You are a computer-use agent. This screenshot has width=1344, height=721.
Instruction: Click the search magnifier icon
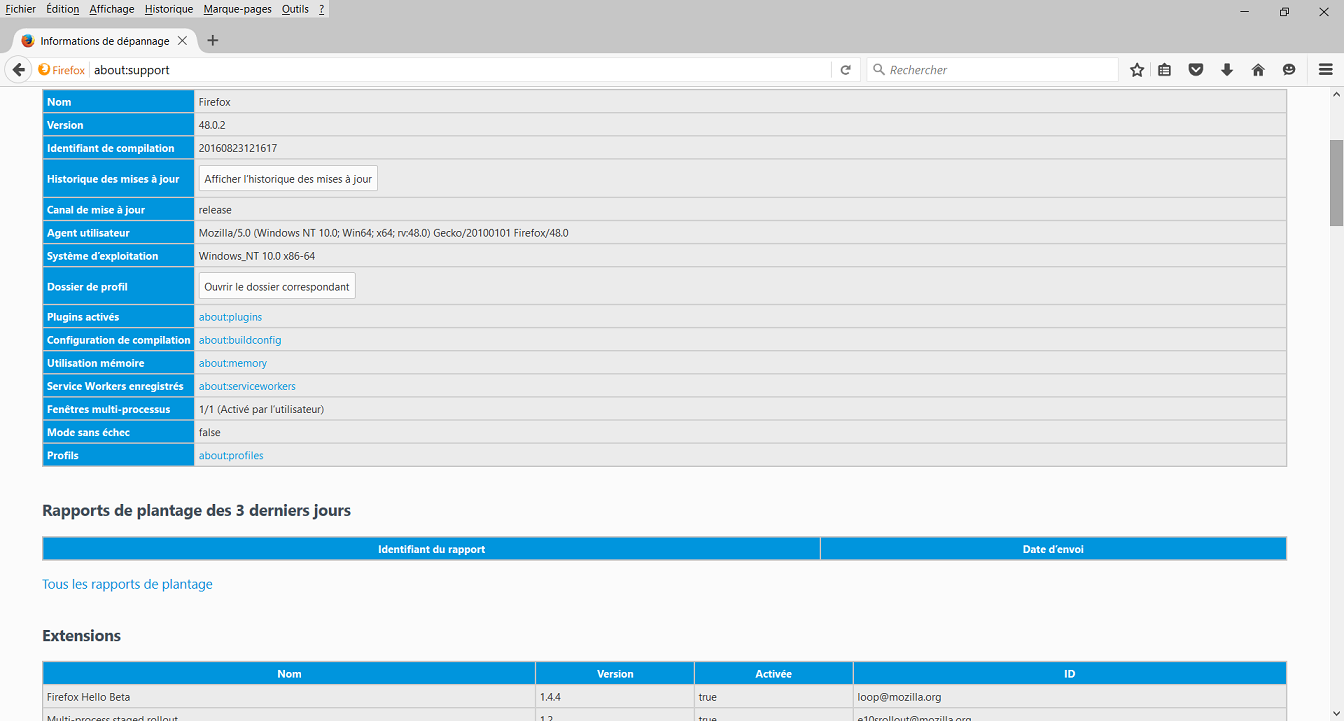[x=879, y=70]
